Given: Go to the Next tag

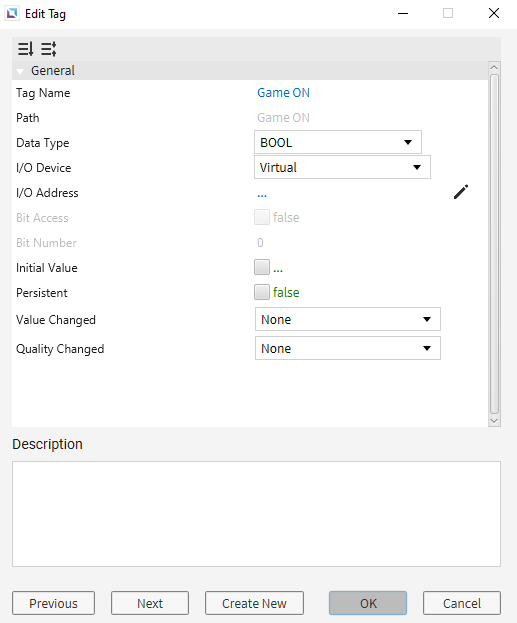Looking at the screenshot, I should tap(150, 603).
